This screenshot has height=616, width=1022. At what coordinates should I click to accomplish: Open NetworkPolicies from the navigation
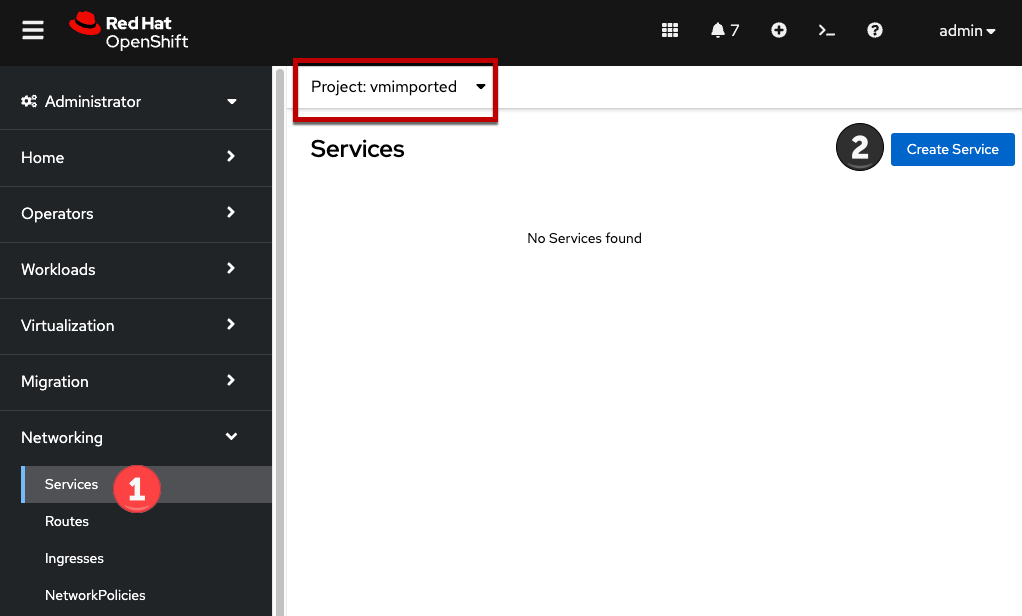[x=95, y=595]
